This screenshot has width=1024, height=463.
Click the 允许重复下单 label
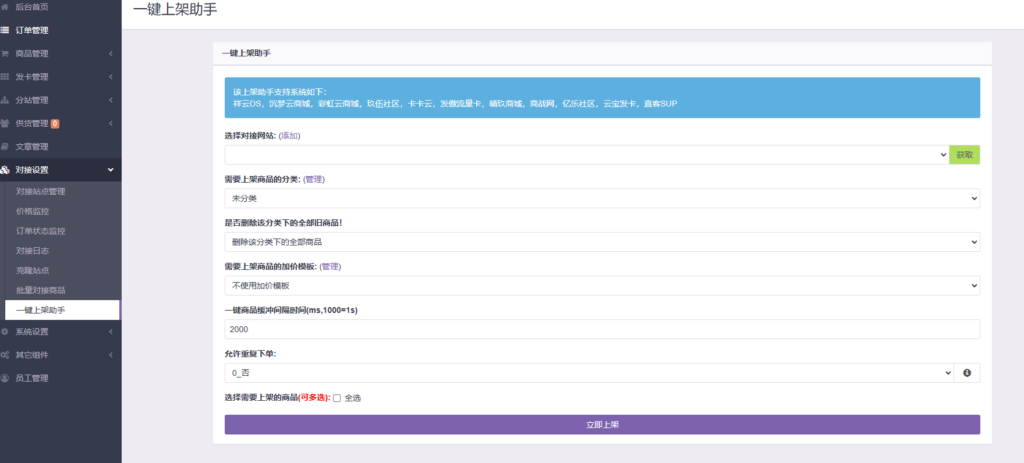tap(250, 353)
